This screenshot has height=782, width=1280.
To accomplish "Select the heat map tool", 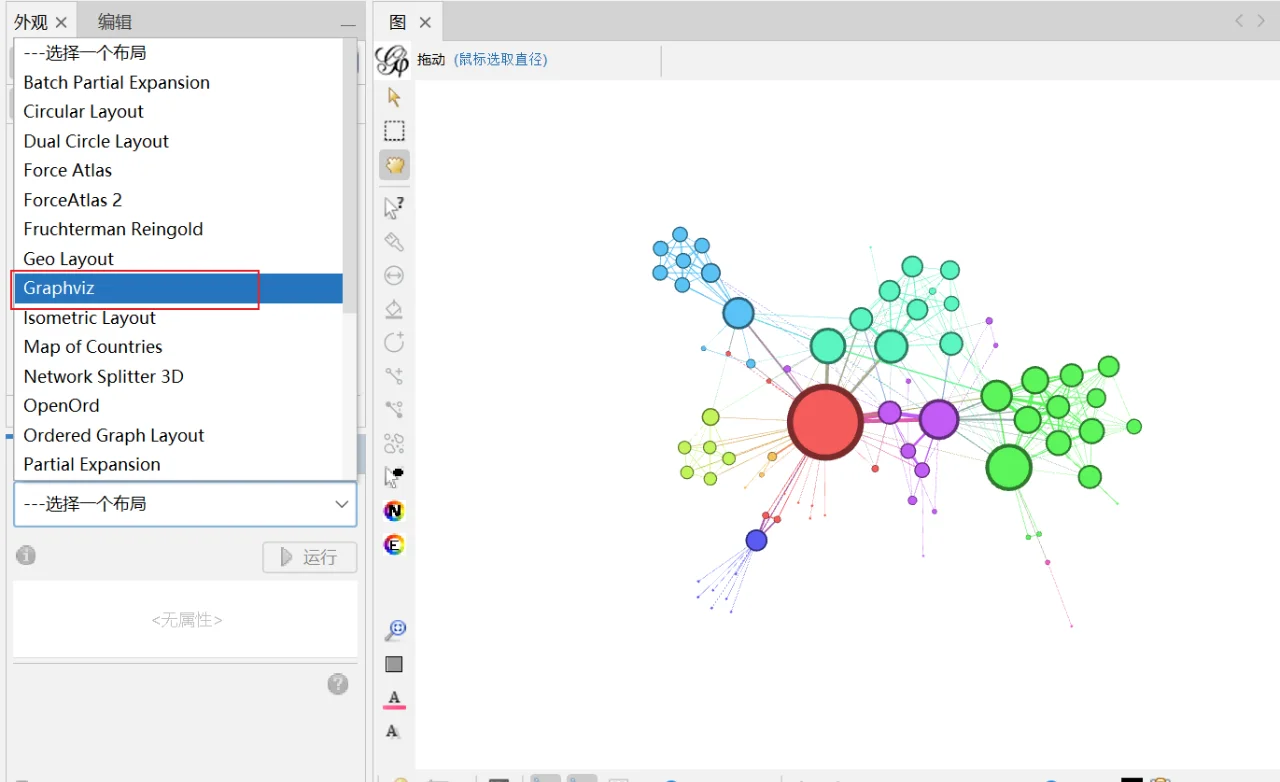I will click(394, 444).
